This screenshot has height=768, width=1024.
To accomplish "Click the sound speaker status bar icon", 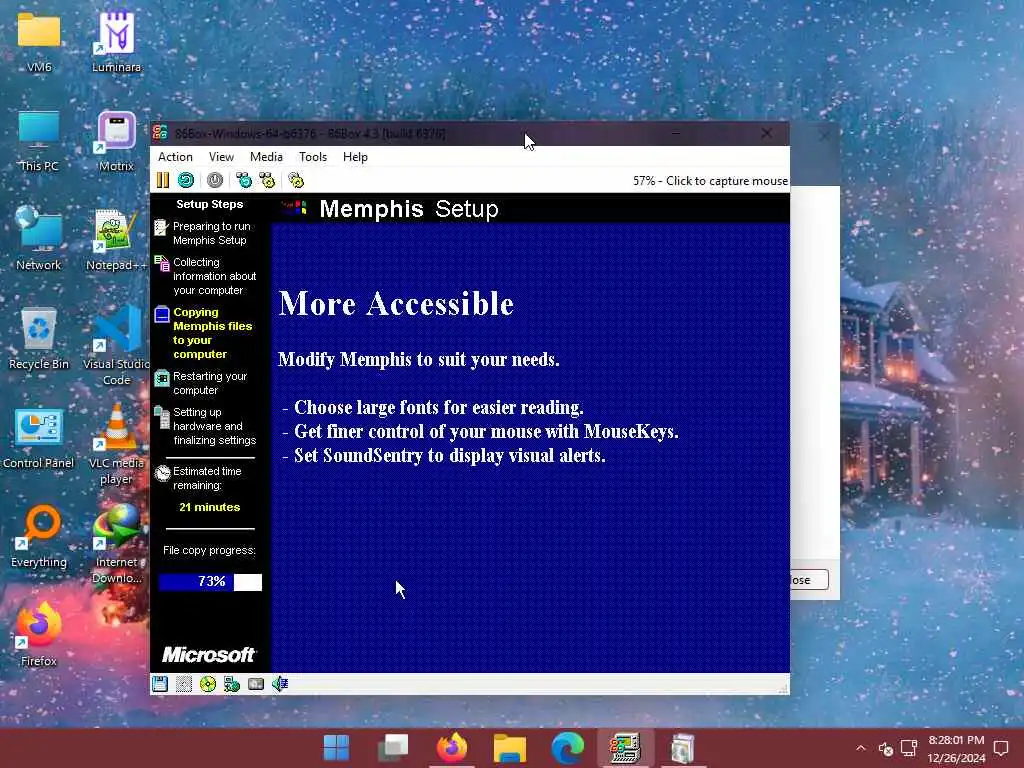I will [280, 684].
